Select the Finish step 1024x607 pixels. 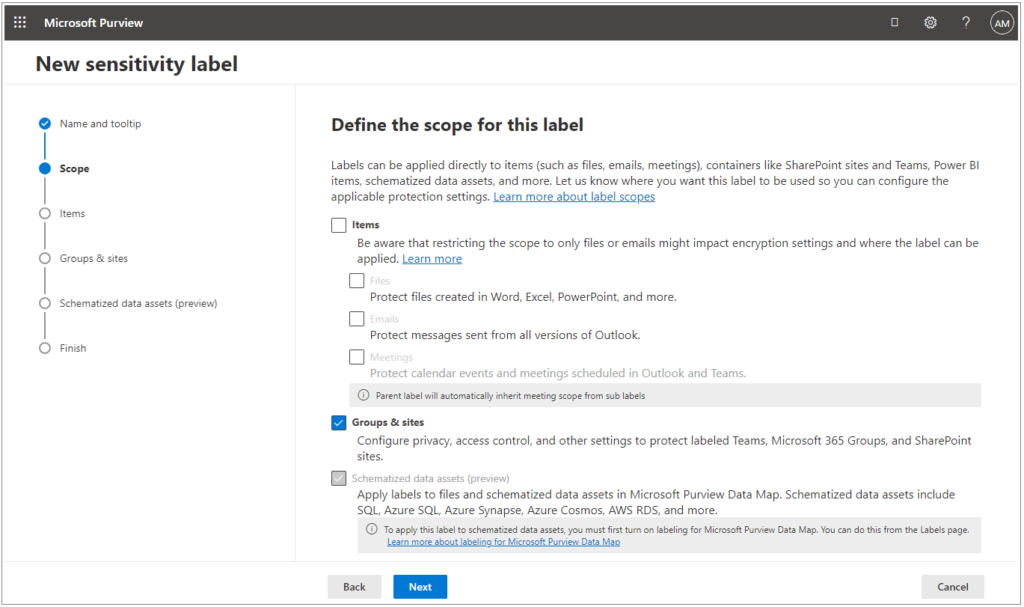73,348
